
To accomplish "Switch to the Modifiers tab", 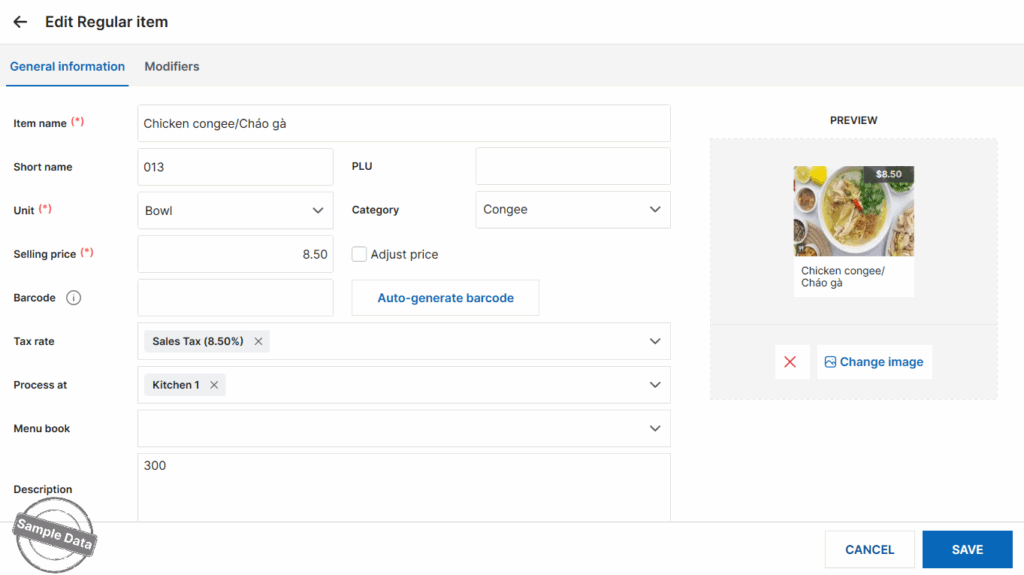I will point(172,67).
